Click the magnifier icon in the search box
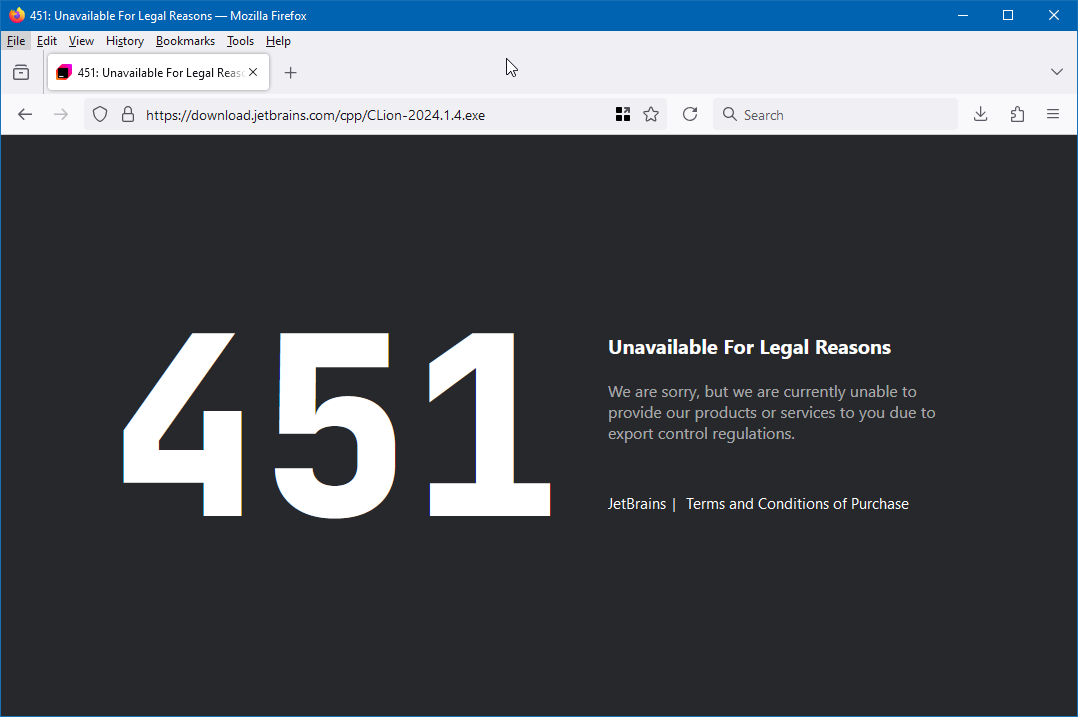 click(729, 114)
